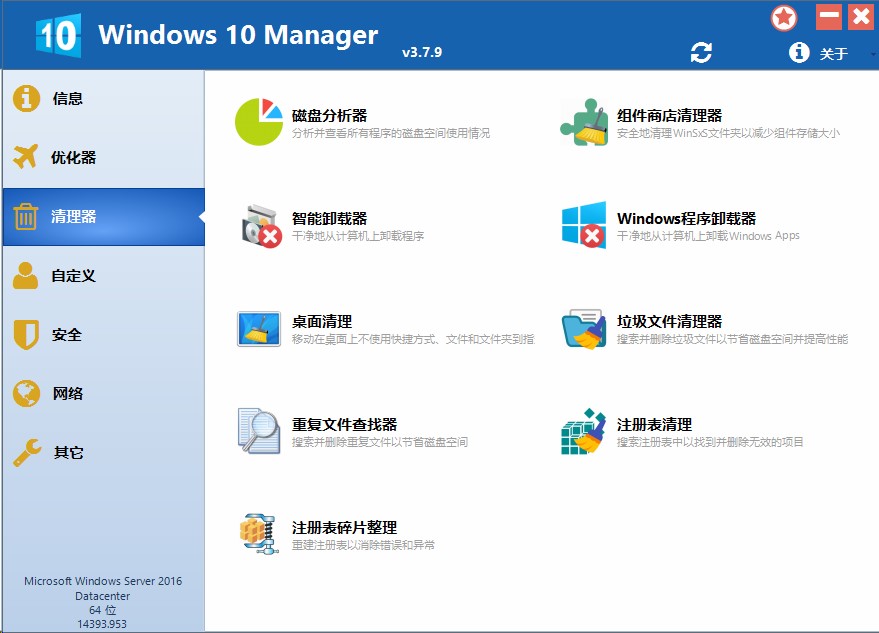This screenshot has height=633, width=879.
Task: Launch 注册表碎片整理 via its icon
Action: click(x=259, y=534)
